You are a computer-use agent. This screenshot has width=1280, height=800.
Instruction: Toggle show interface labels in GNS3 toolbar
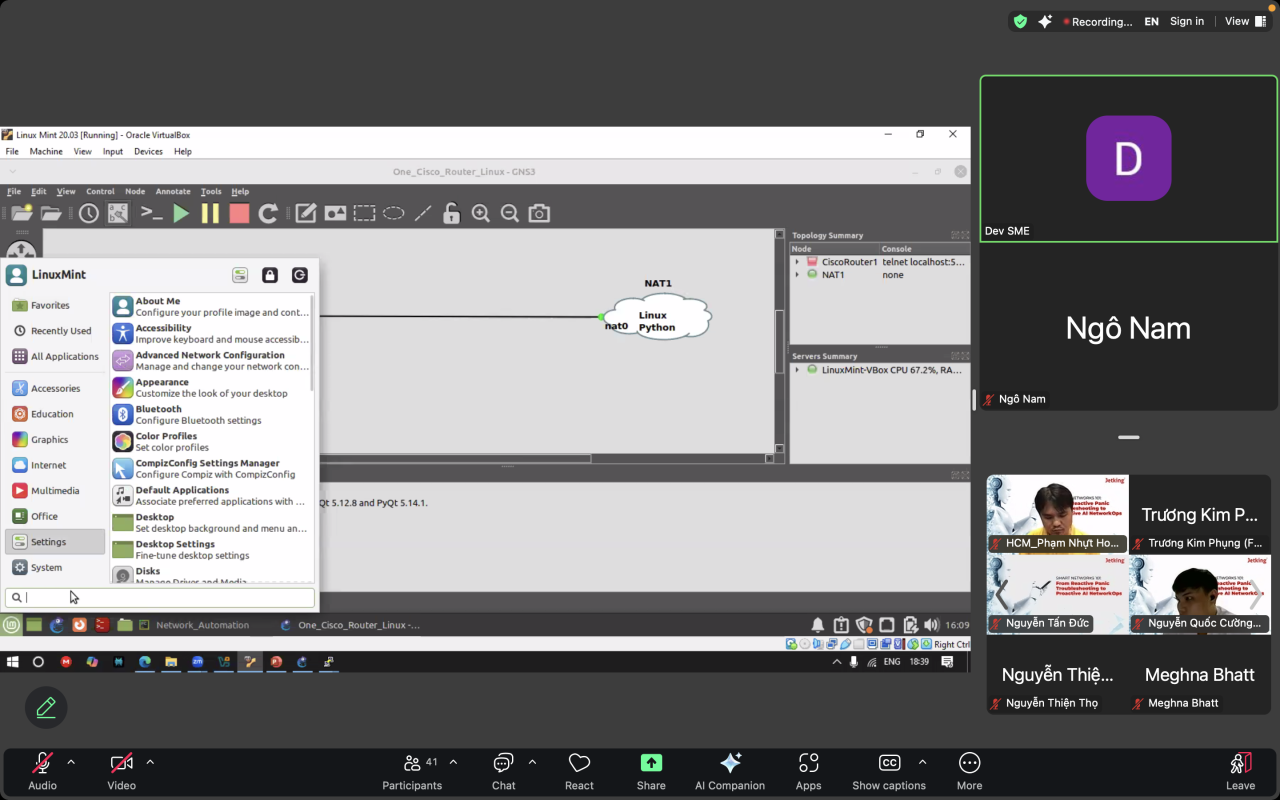point(118,213)
